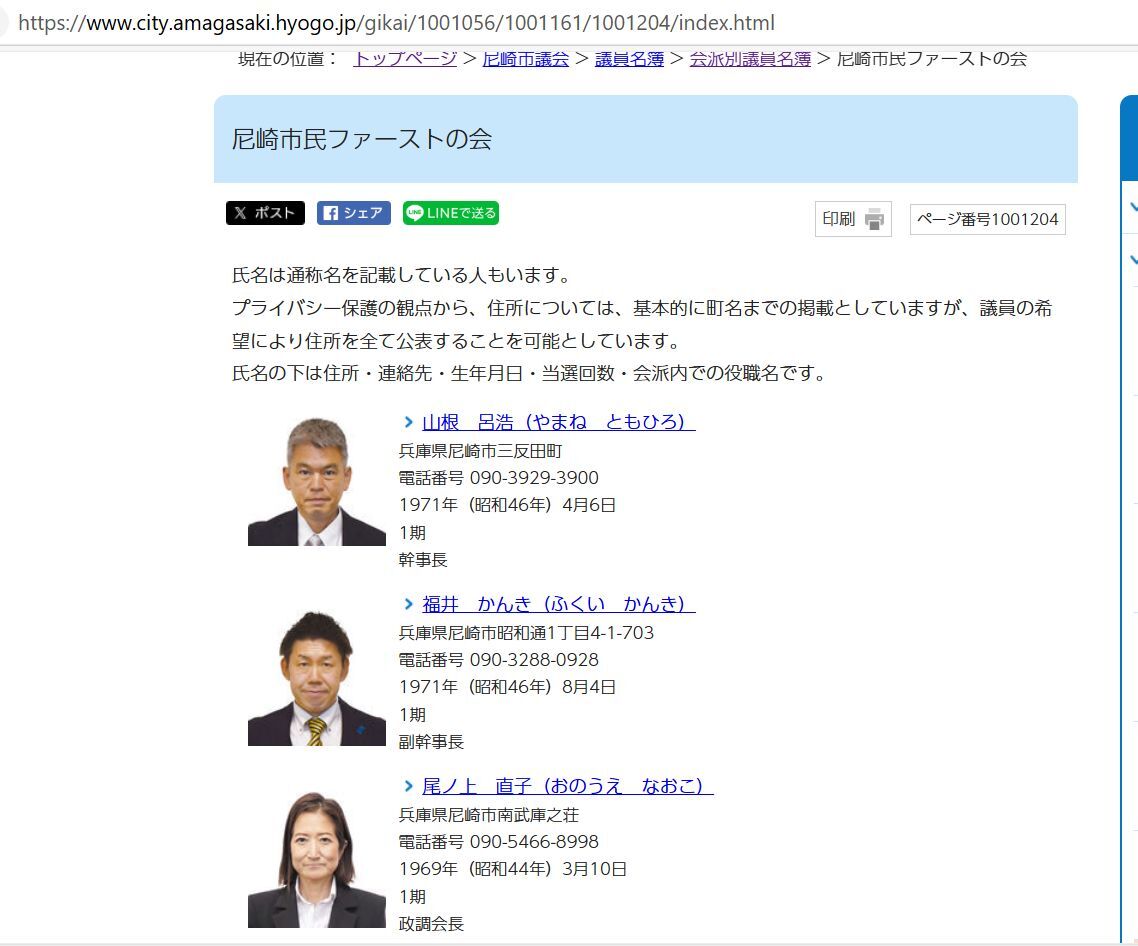Click 尼崎市民ファーストの会 in the breadcrumb

tap(932, 59)
